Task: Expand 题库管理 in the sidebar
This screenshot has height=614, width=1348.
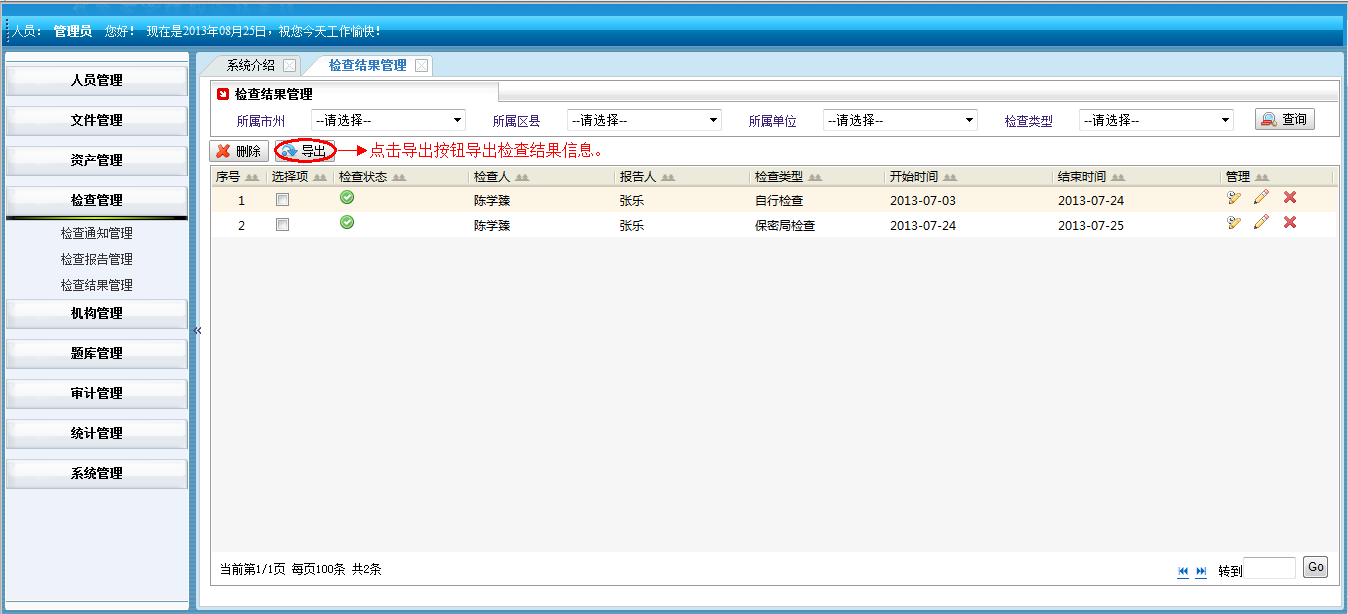Action: 97,354
